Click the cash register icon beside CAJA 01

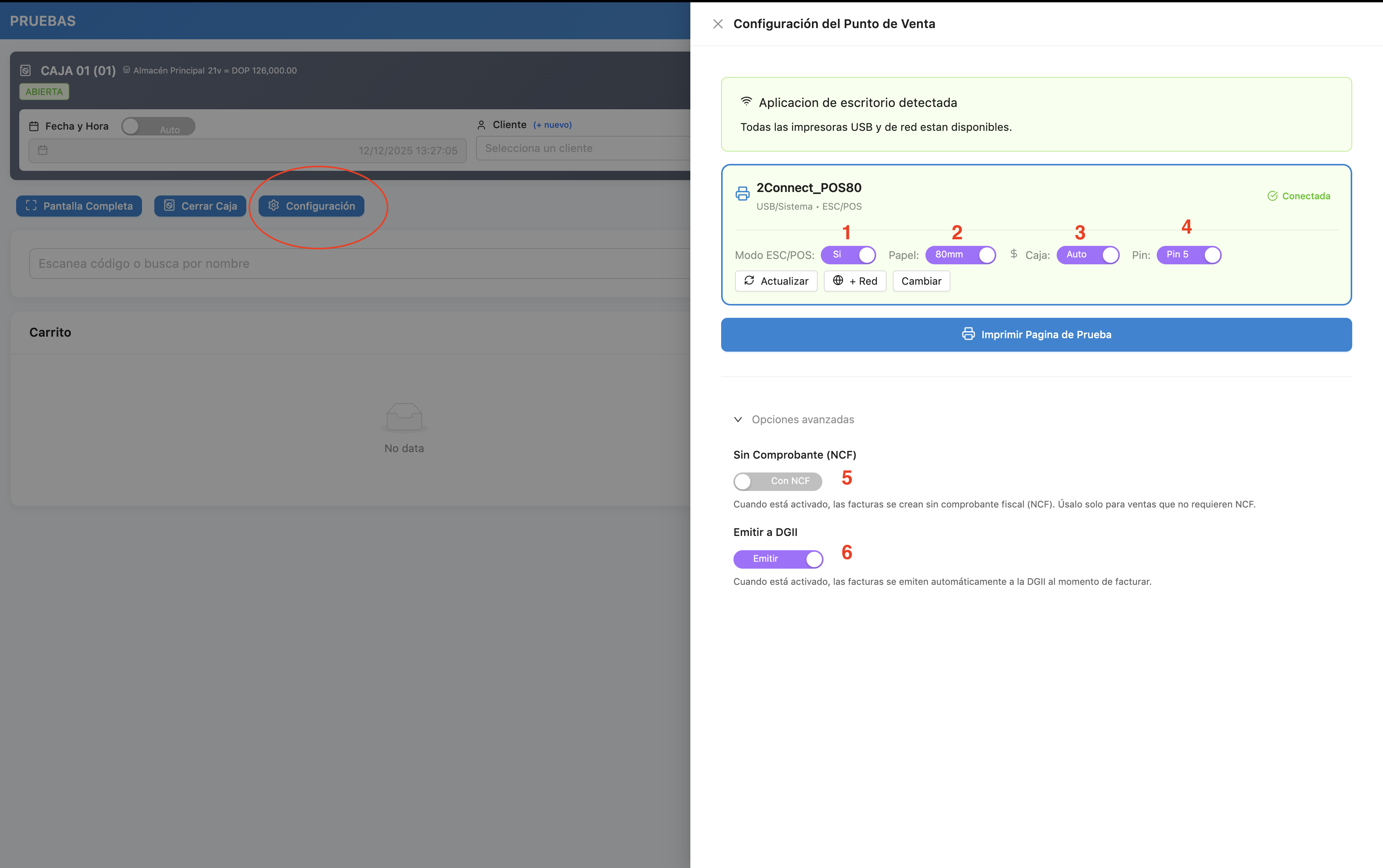pyautogui.click(x=25, y=71)
